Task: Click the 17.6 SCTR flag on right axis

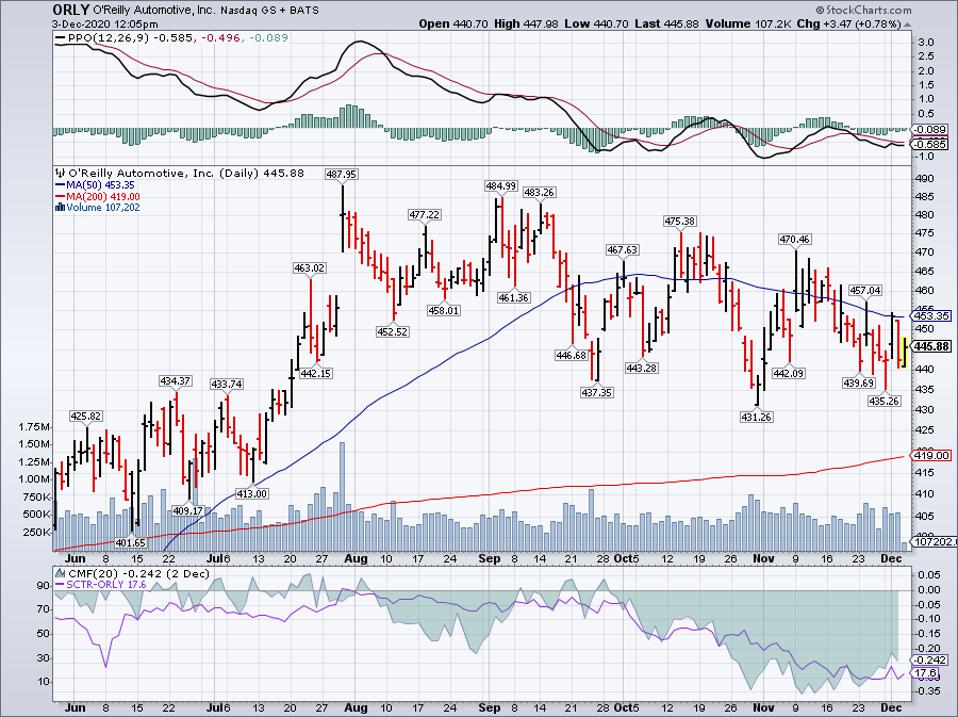Action: [924, 672]
